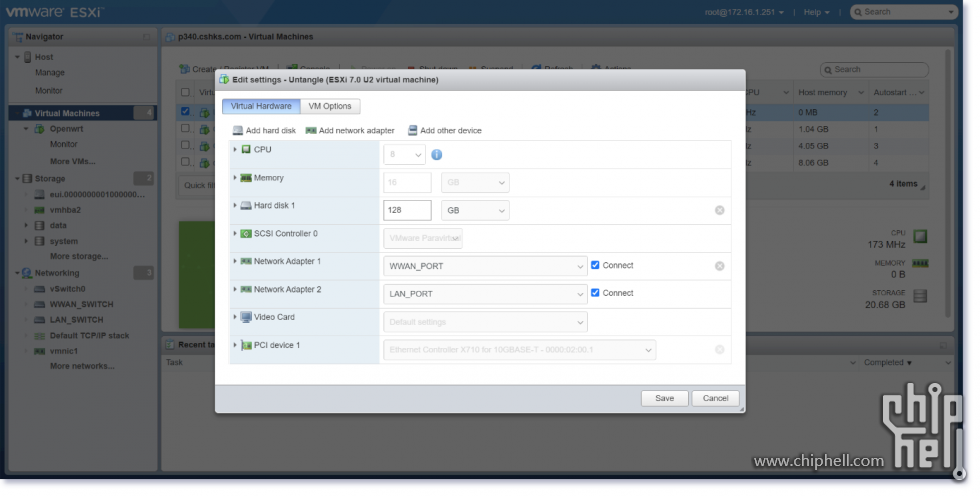Open More storage... link

coord(79,256)
